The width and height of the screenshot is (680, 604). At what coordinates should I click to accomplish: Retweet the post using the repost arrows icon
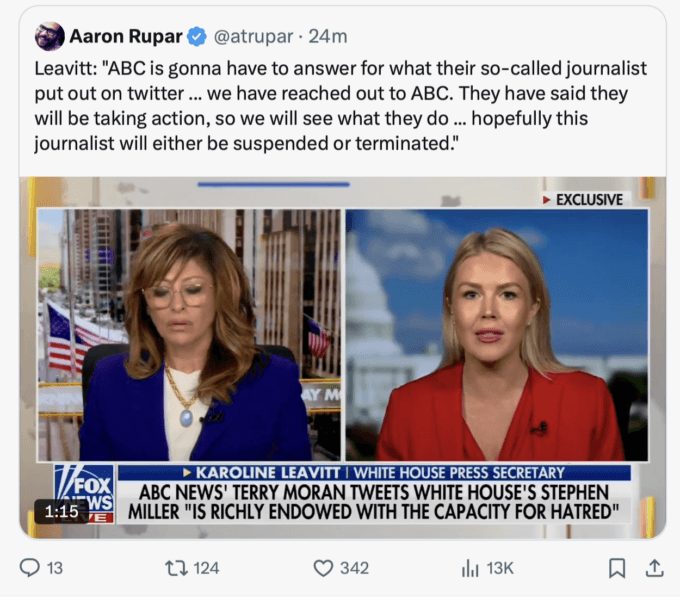(x=177, y=568)
